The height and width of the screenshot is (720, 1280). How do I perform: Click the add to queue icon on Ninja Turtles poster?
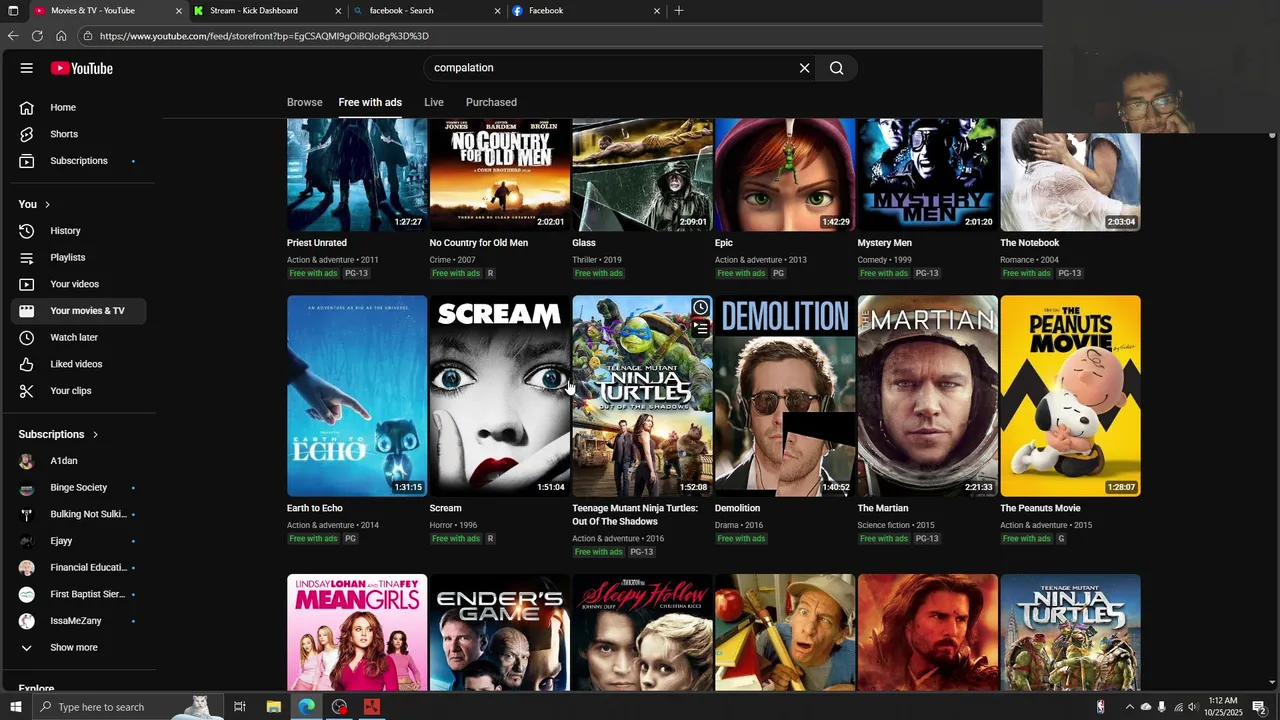pyautogui.click(x=700, y=328)
